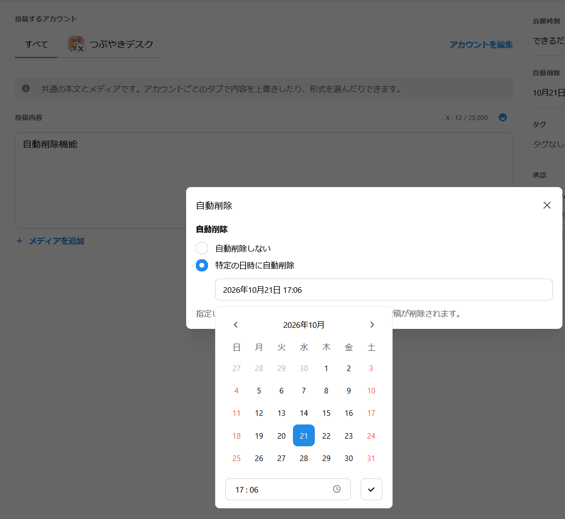Select October 19 in the calendar
This screenshot has width=565, height=519.
coord(259,435)
